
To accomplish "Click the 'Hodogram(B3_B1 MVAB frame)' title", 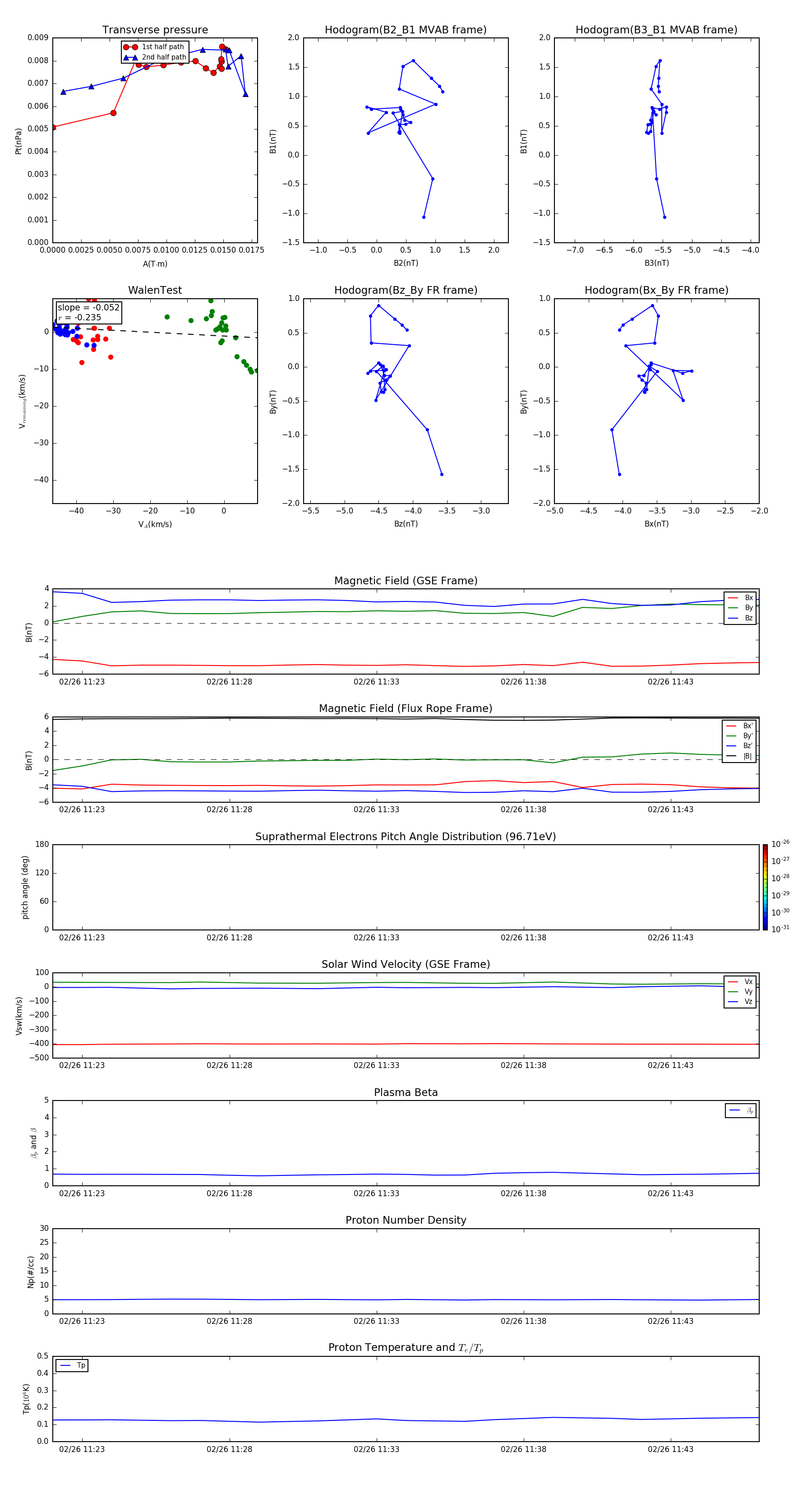I will coord(656,30).
